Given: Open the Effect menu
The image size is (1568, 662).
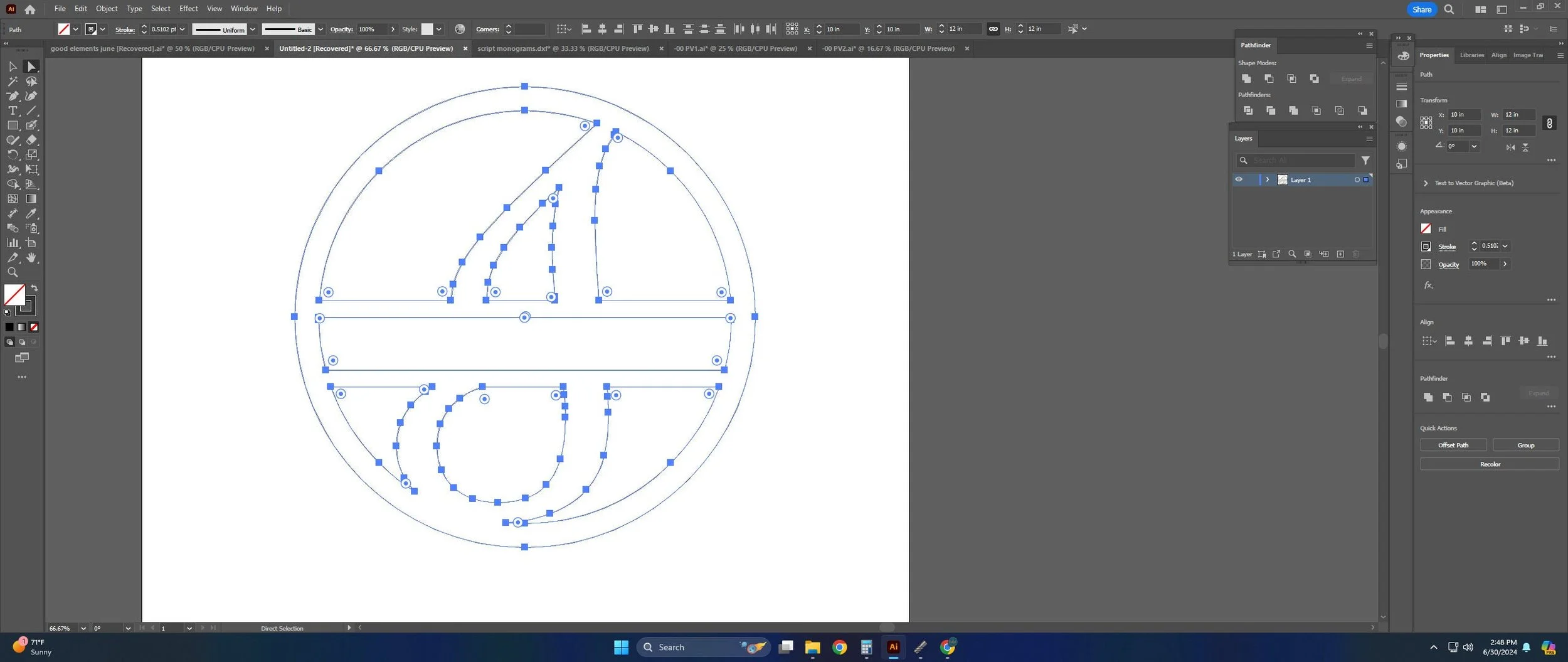Looking at the screenshot, I should 188,9.
